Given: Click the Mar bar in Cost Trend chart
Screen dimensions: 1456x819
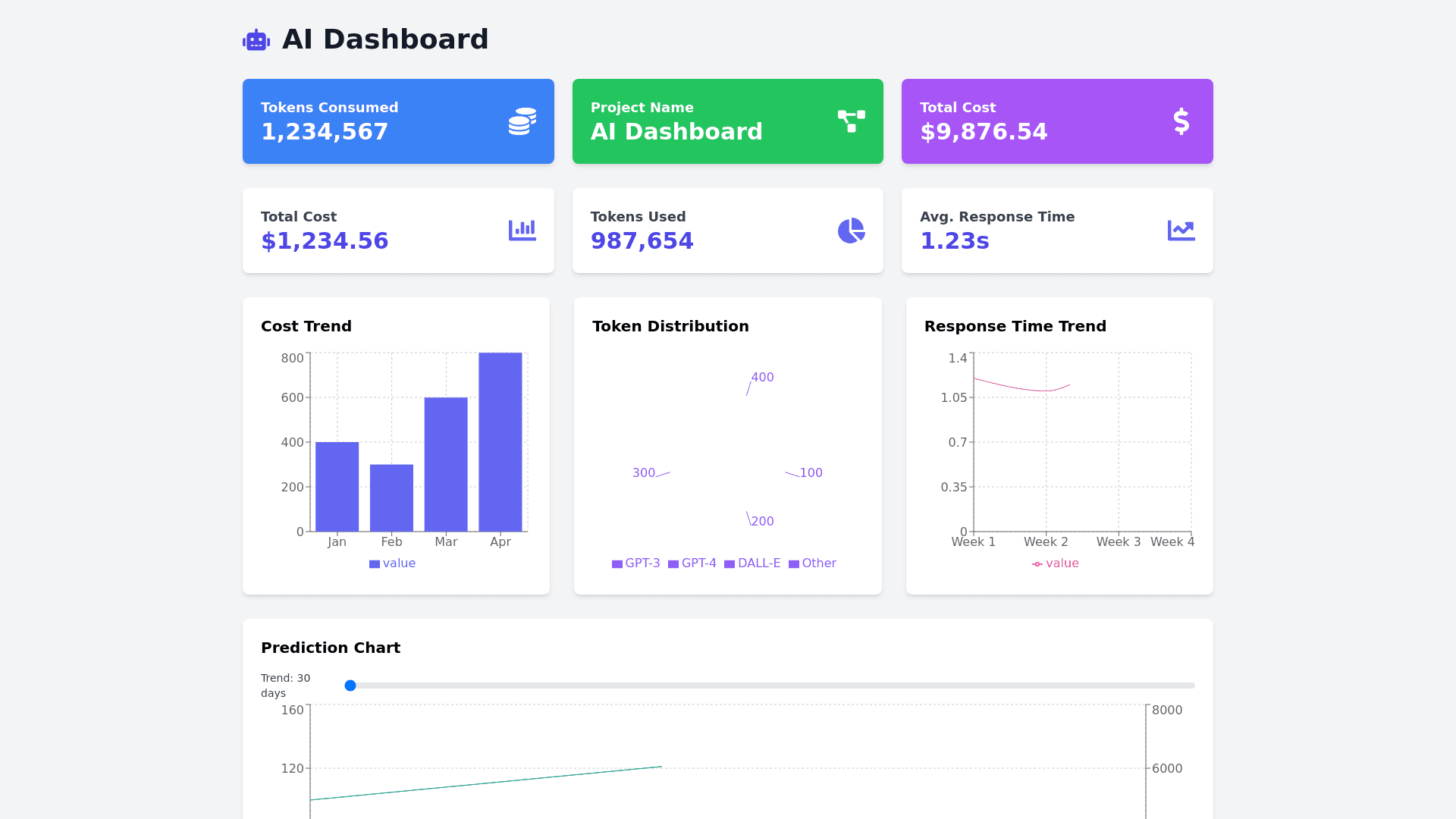Looking at the screenshot, I should tap(446, 464).
